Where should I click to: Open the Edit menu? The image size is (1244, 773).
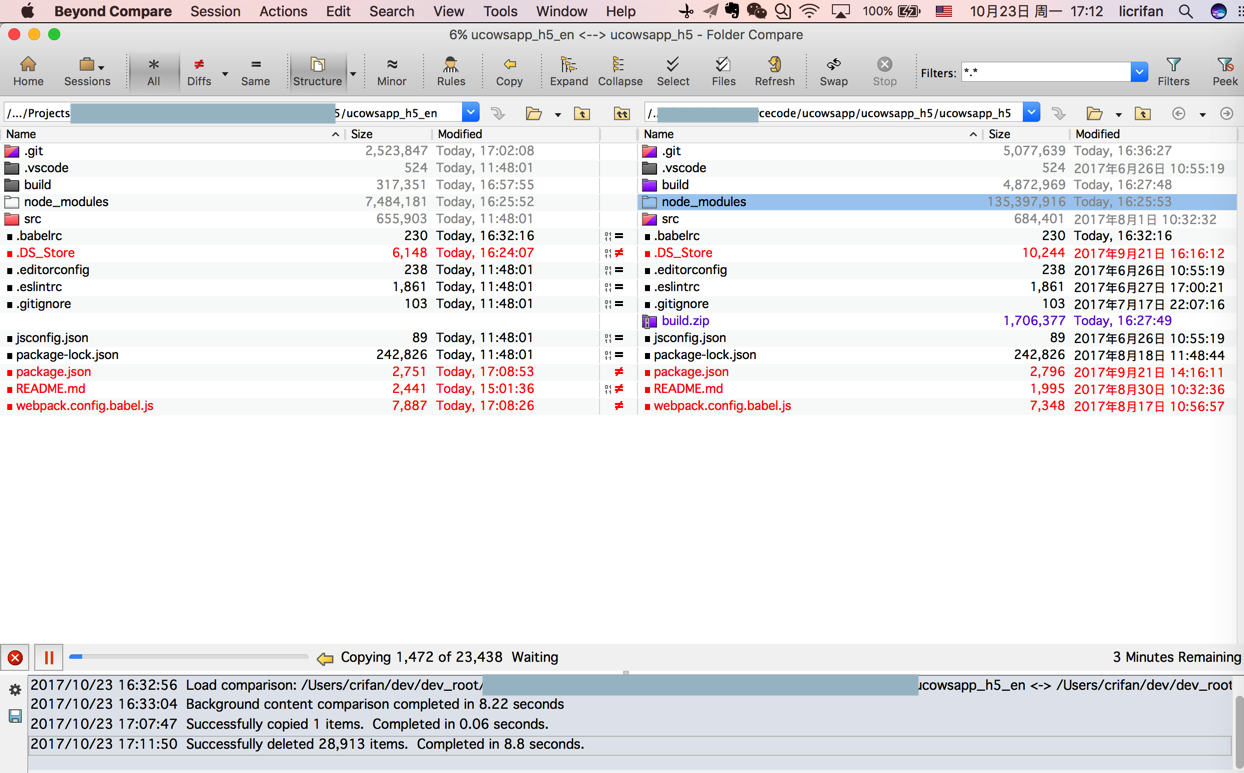coord(338,11)
